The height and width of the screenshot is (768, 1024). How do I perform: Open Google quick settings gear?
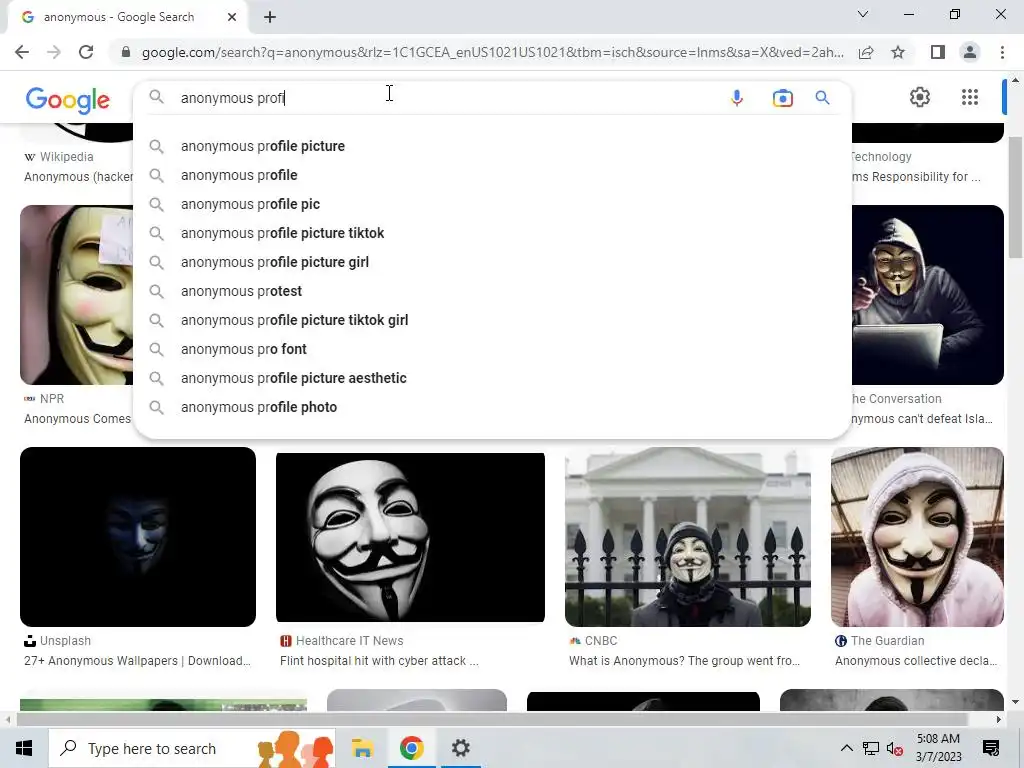coord(920,97)
